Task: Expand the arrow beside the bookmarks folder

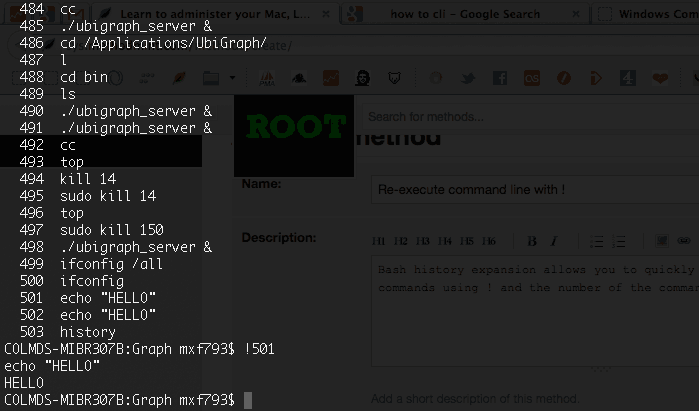Action: (x=232, y=78)
